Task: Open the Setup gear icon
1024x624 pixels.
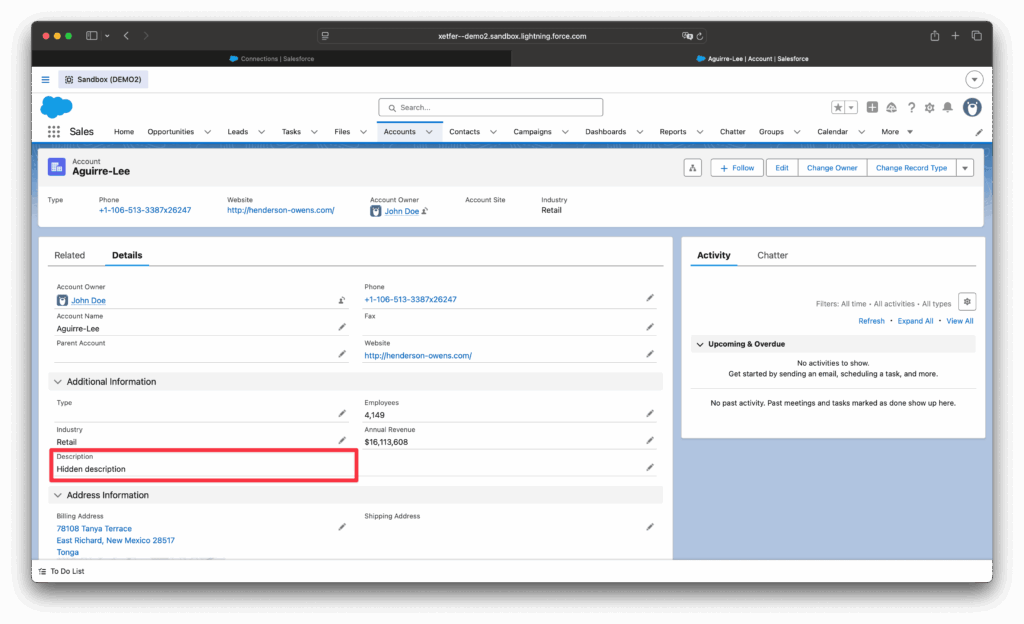Action: [x=929, y=108]
